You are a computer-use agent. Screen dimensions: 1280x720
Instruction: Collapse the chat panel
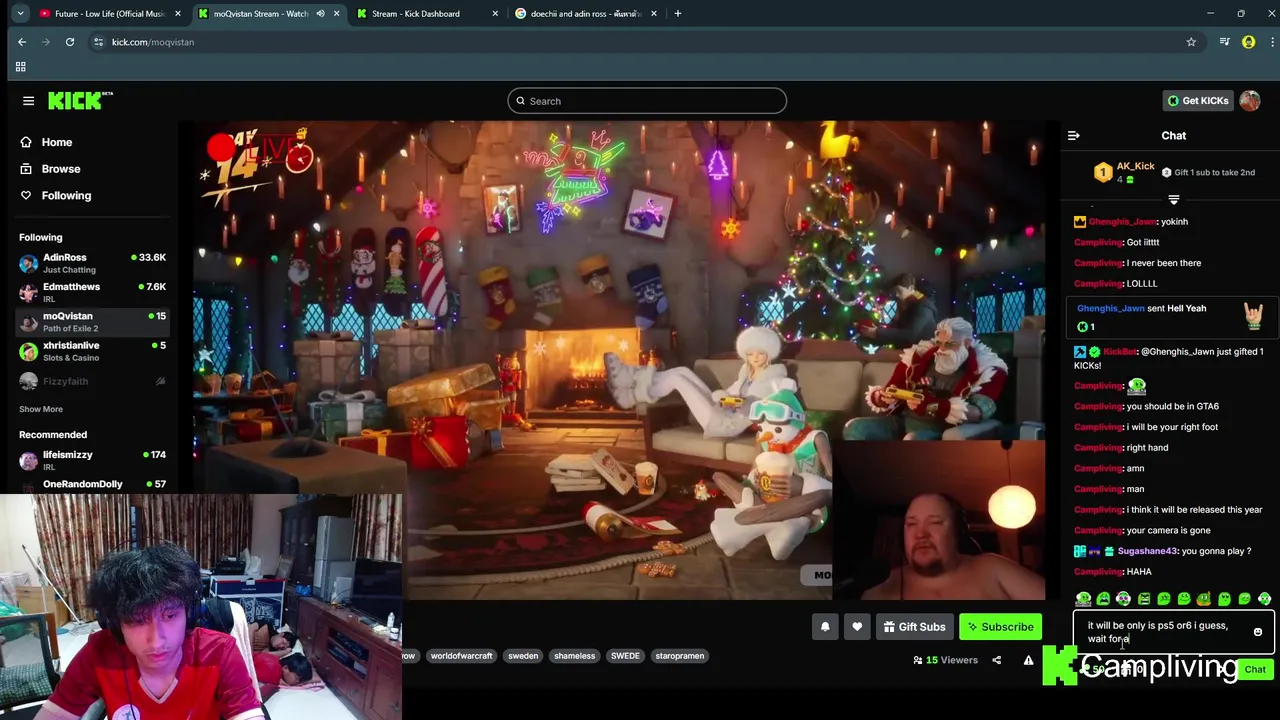(x=1073, y=136)
